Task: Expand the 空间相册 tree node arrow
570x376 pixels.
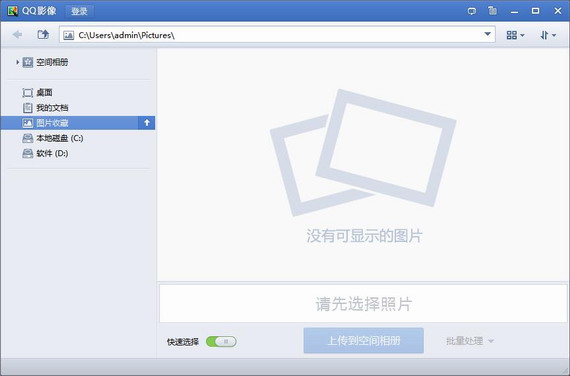Action: 17,62
